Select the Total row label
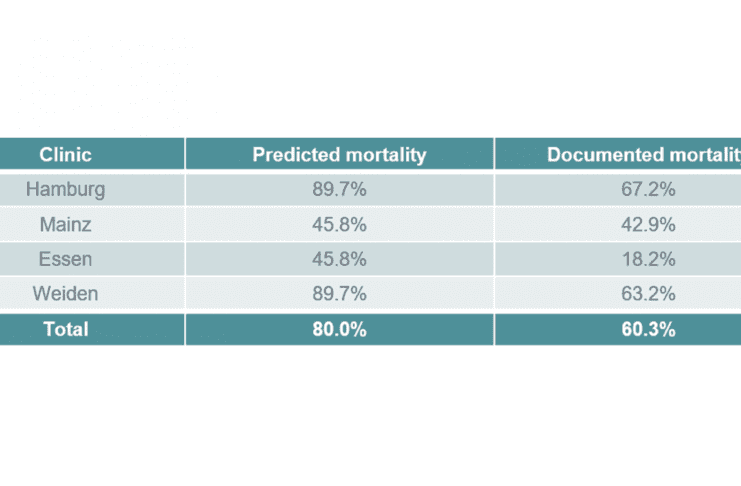The width and height of the screenshot is (741, 486). tap(66, 329)
